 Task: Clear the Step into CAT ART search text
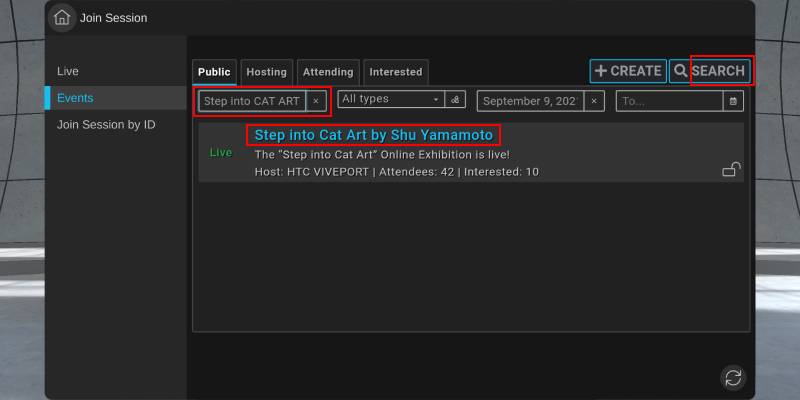click(x=316, y=101)
